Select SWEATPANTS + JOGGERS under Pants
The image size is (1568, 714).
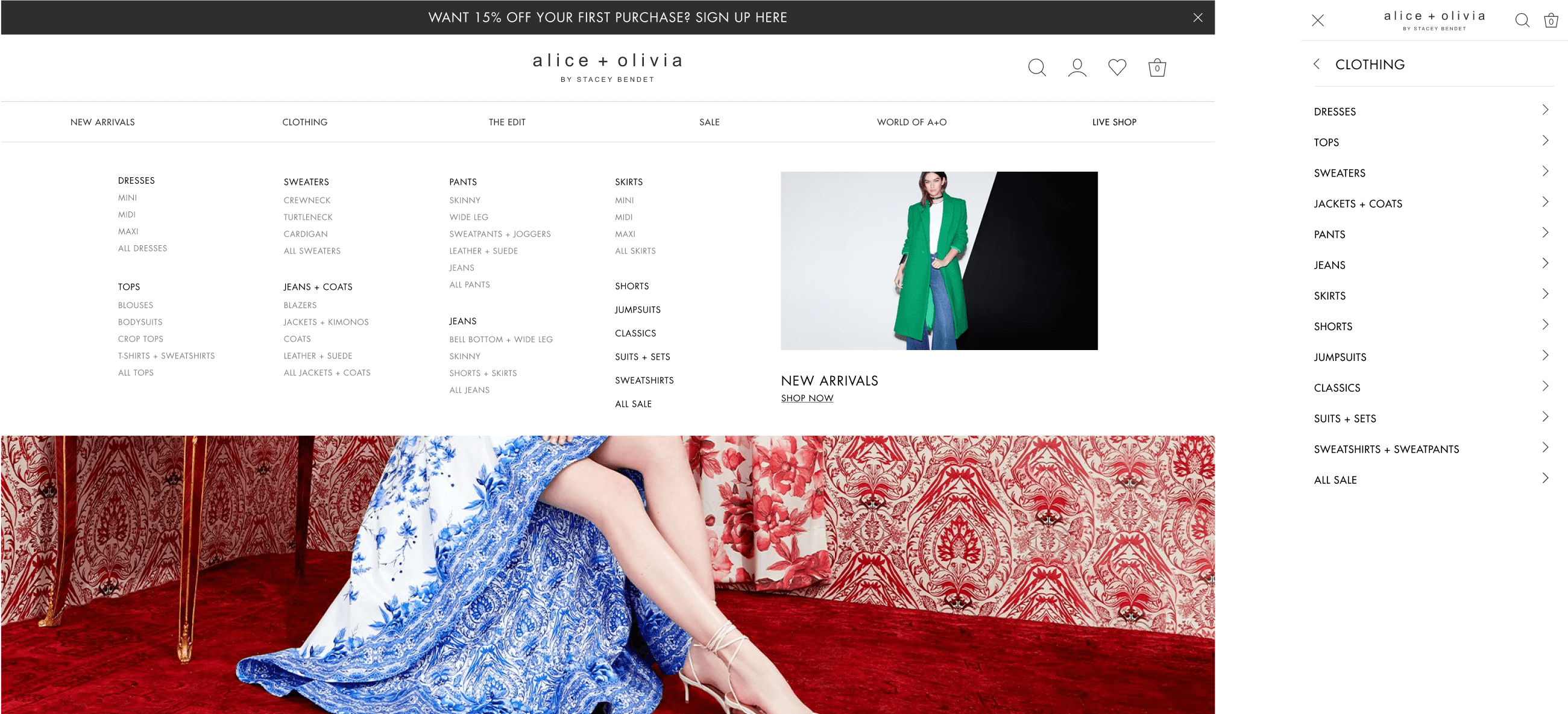click(500, 234)
